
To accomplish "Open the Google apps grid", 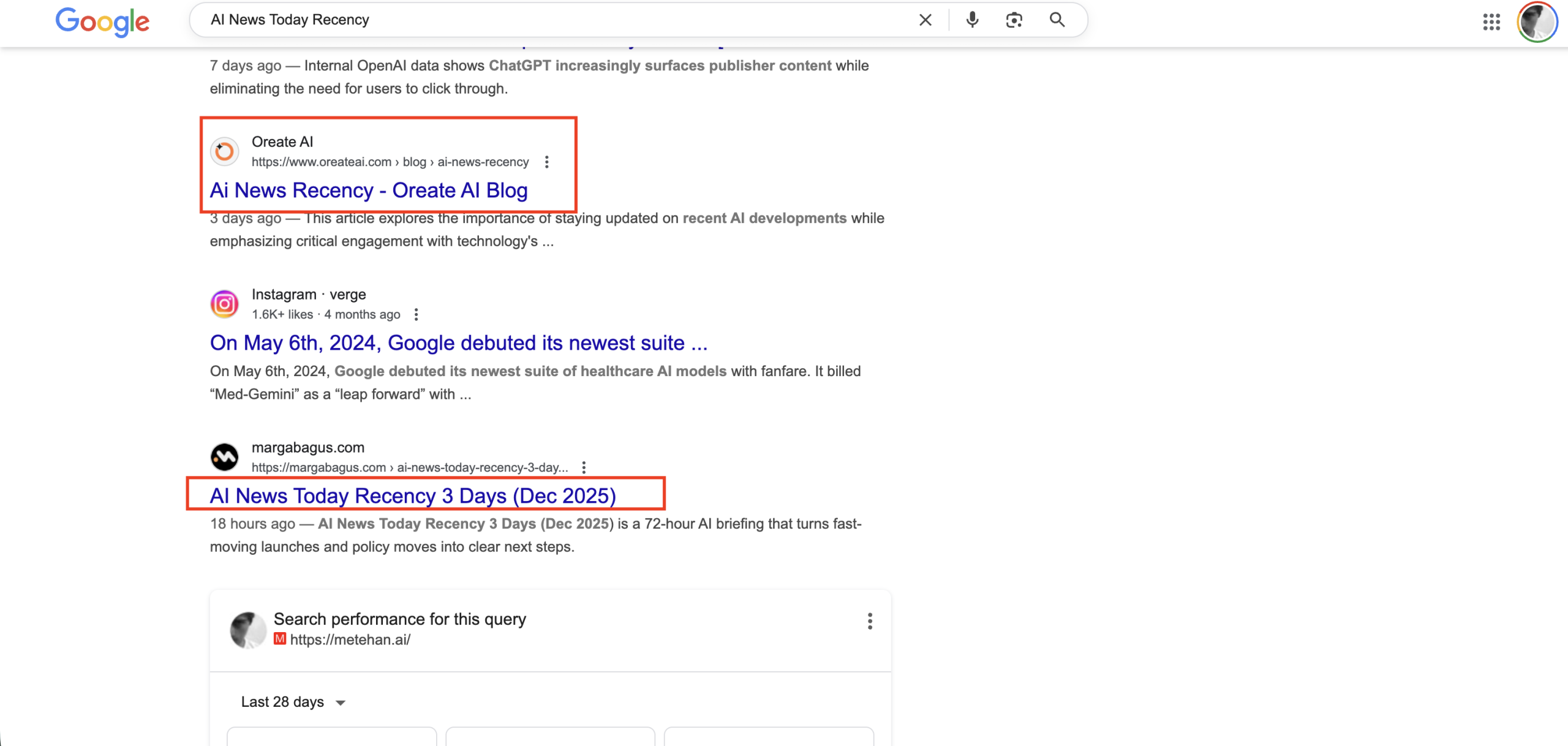I will [1491, 22].
